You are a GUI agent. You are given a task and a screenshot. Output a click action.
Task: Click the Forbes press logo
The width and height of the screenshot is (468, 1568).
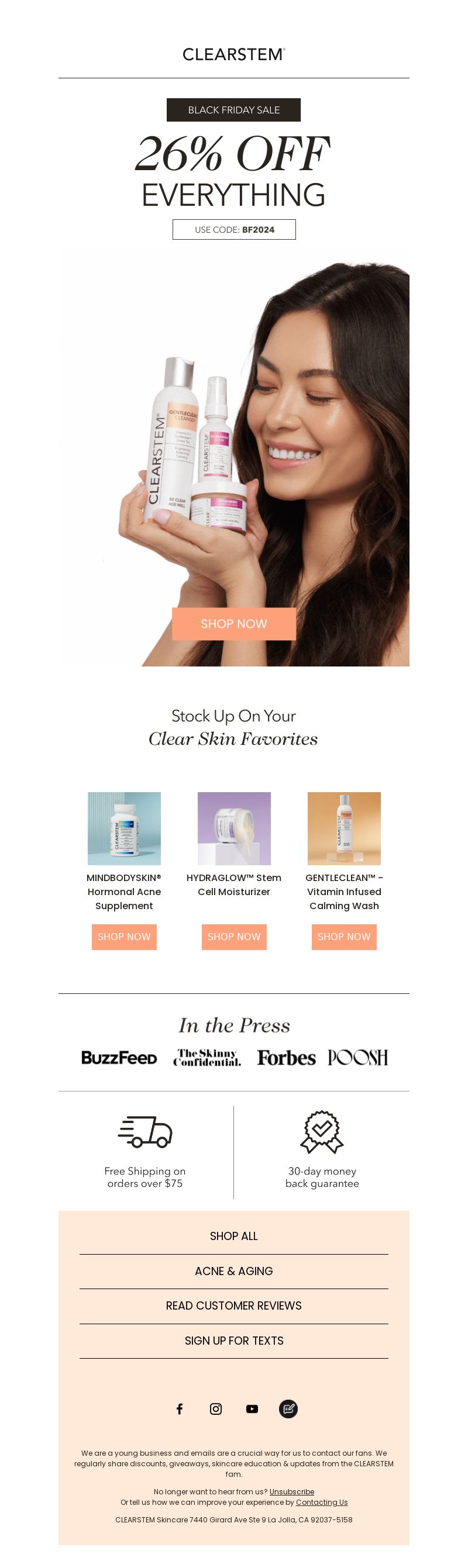point(286,1058)
